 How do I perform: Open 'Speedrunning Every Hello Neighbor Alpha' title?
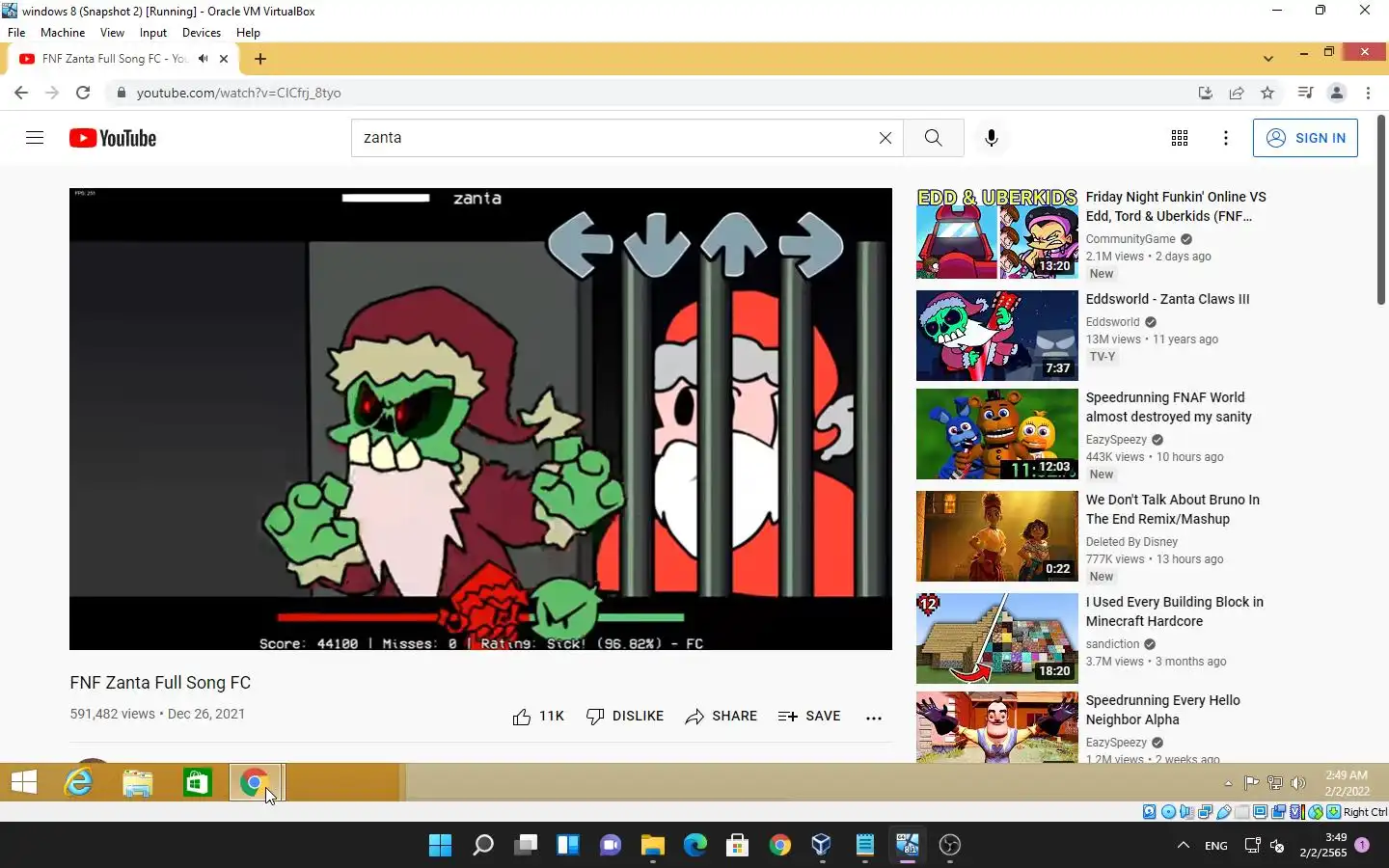click(1163, 710)
